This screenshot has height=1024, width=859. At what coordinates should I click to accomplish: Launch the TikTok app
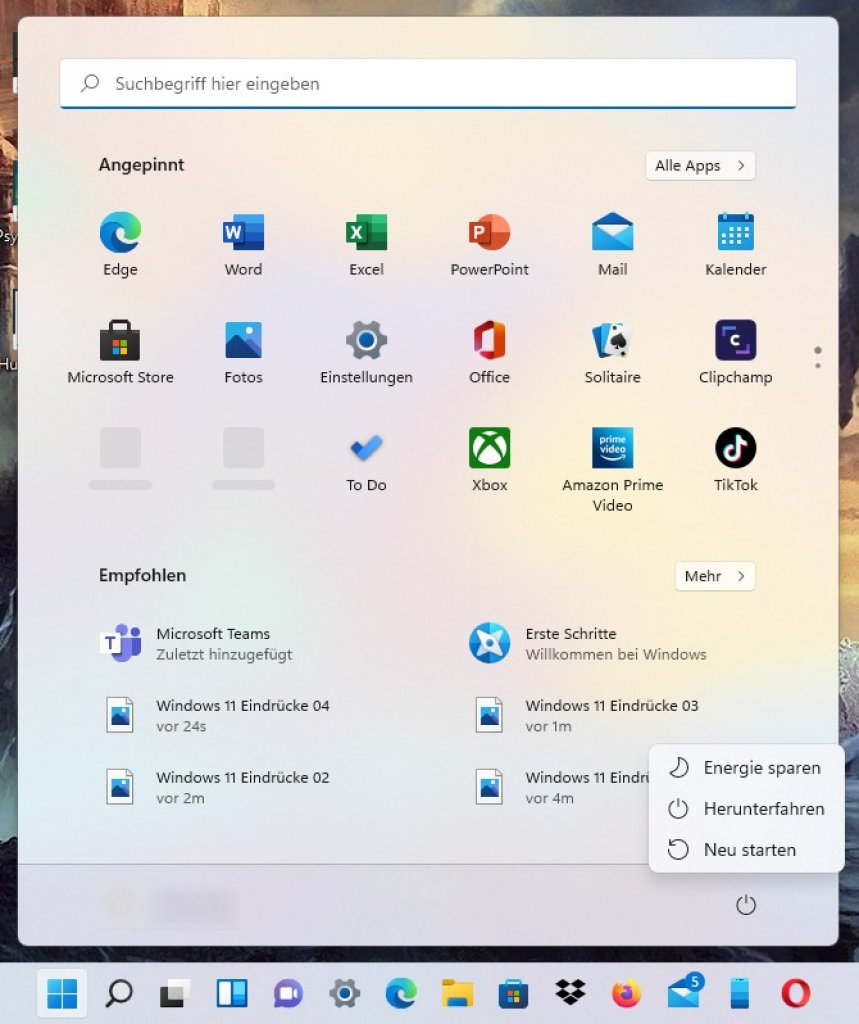[x=736, y=460]
